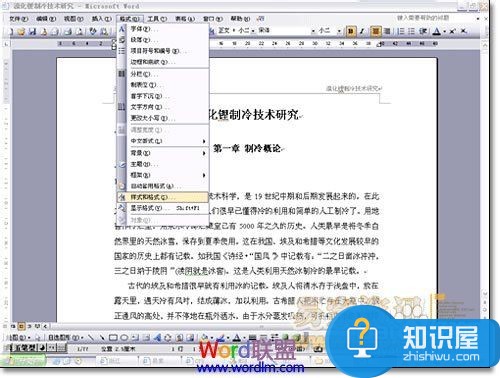Viewport: 500px width, 378px height.
Task: Expand the 框架 submenu
Action: point(163,175)
